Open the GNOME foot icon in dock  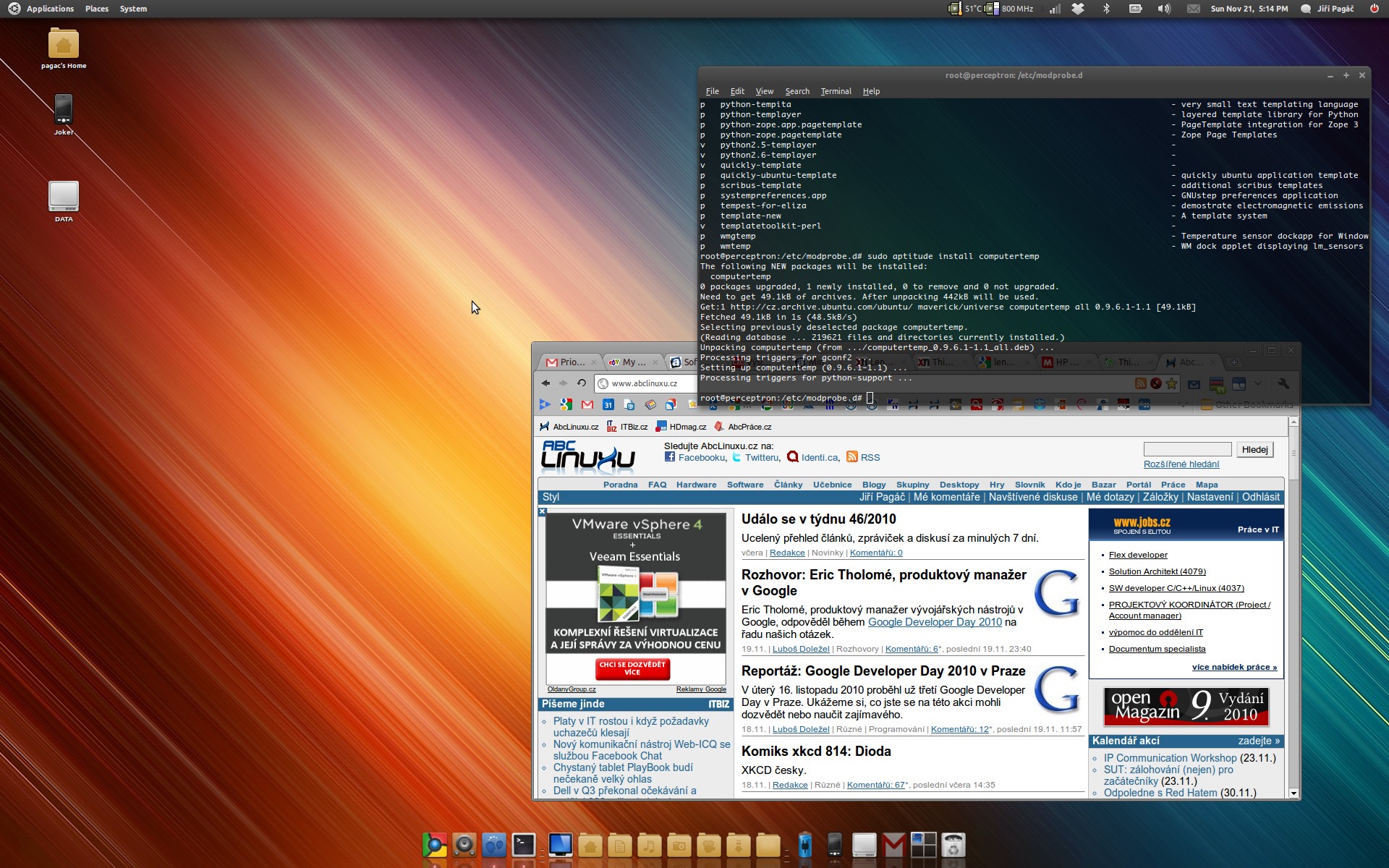click(494, 845)
